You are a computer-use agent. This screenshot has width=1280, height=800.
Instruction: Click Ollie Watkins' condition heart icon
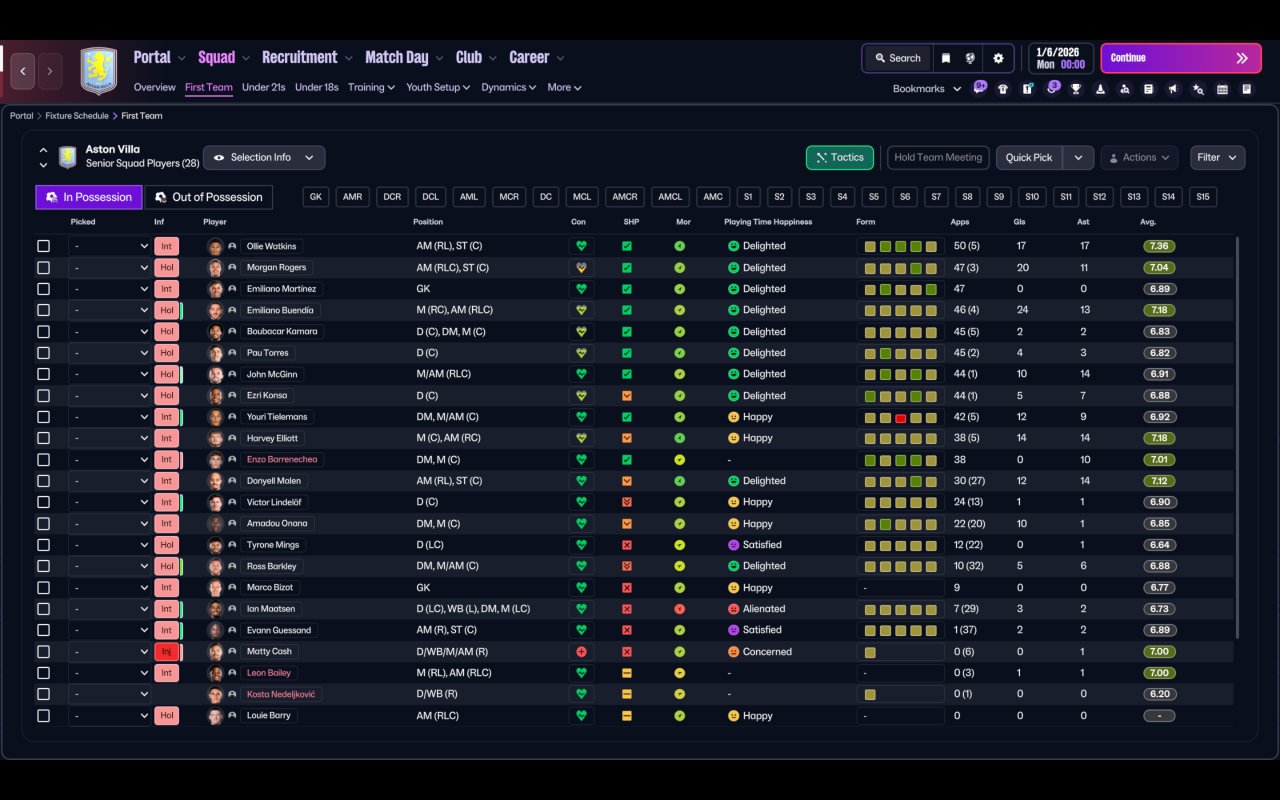(x=581, y=246)
